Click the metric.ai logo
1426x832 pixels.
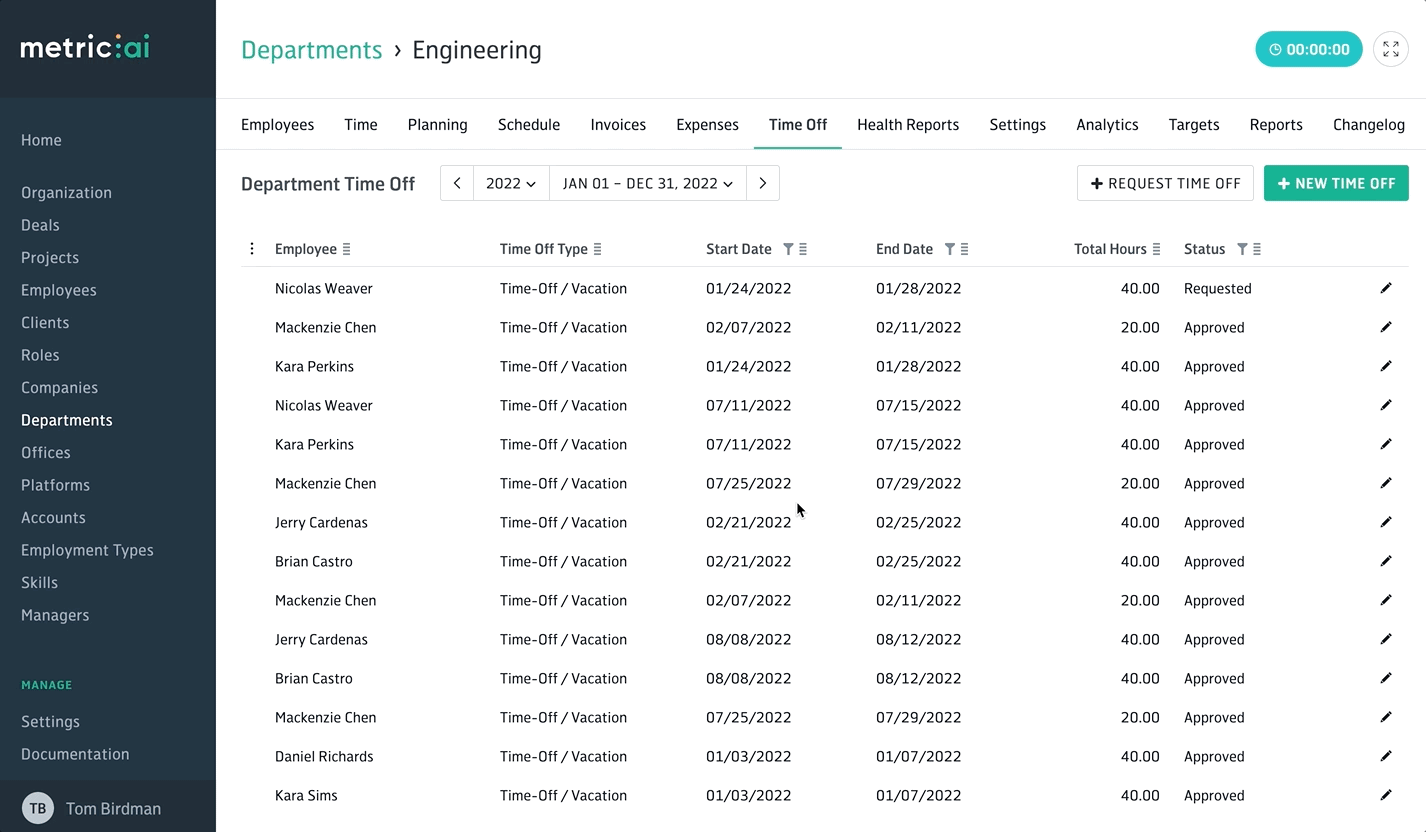click(85, 47)
